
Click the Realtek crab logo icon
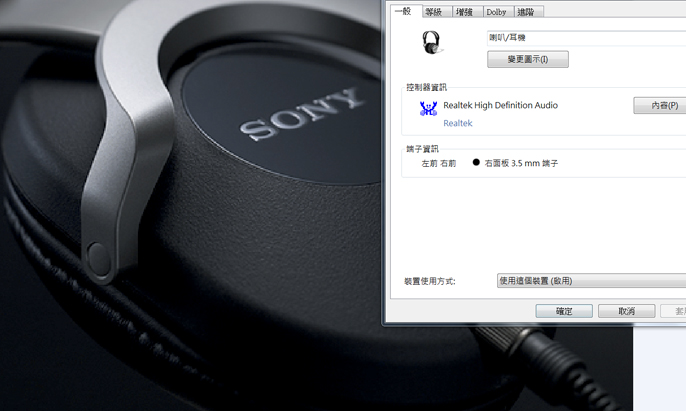point(428,109)
